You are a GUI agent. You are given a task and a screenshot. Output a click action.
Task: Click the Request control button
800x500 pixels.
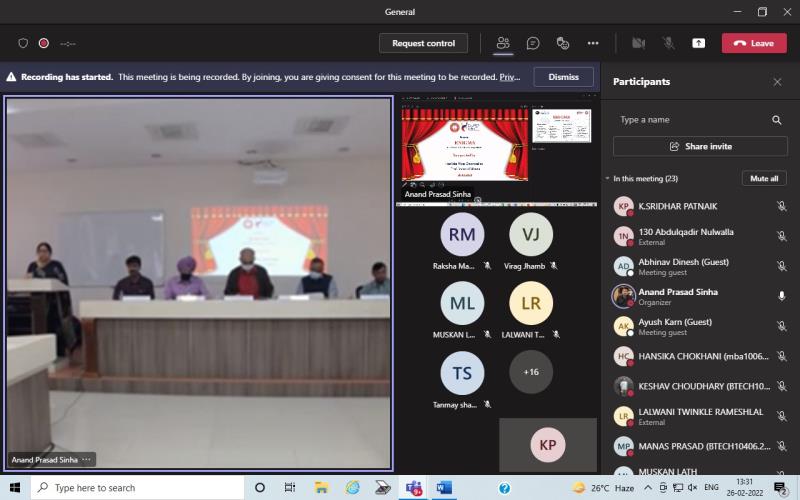pos(423,43)
